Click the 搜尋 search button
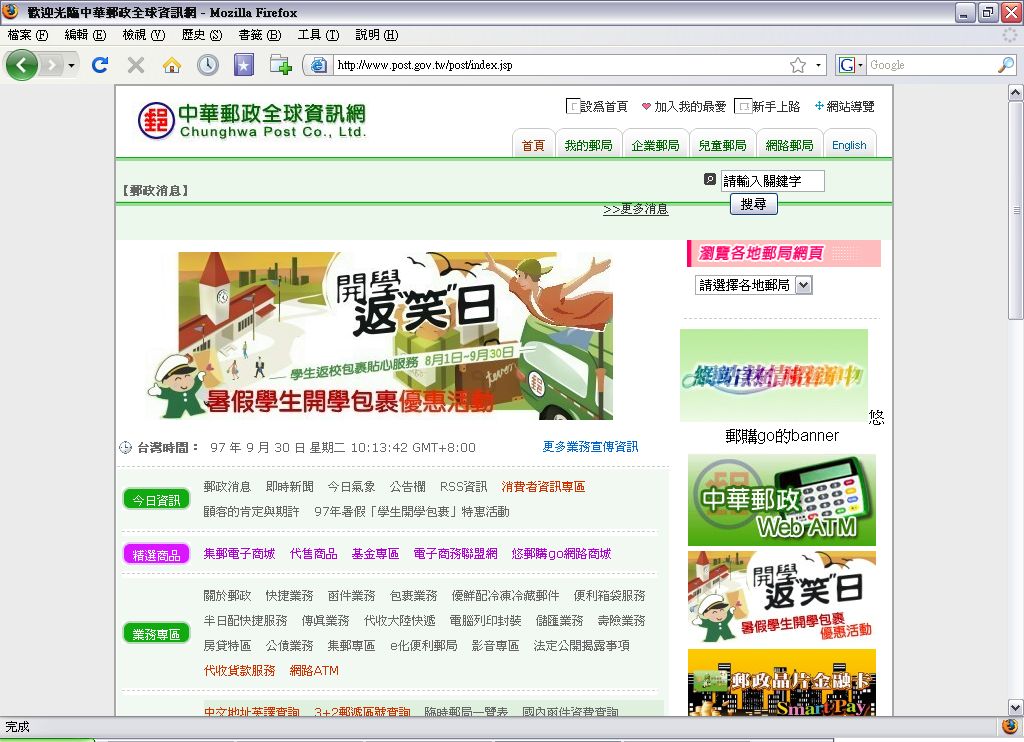The height and width of the screenshot is (742, 1024). coord(754,204)
